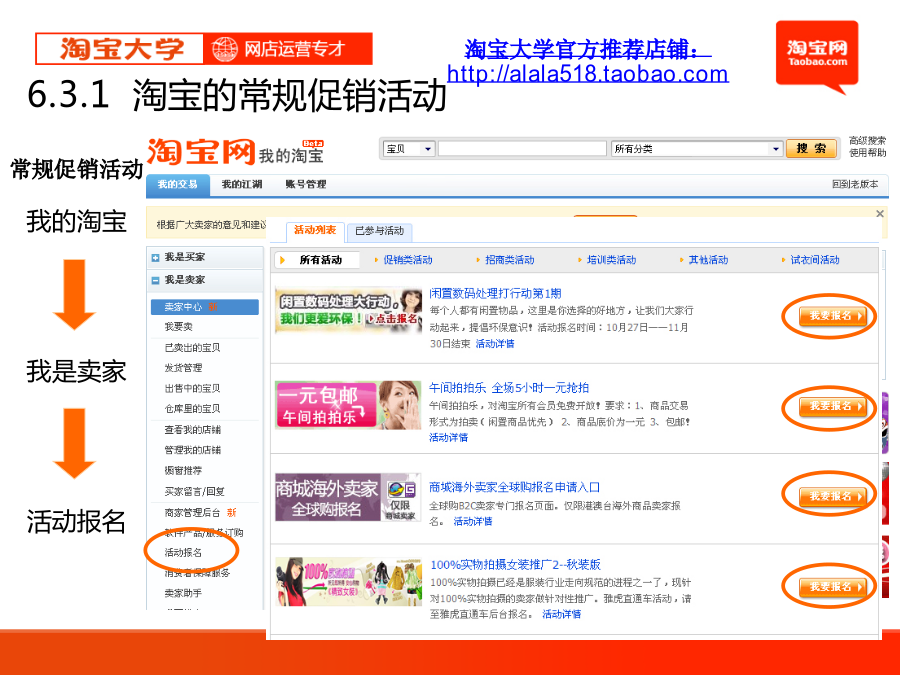Click 我要报名 for 全球购 activity

pos(833,496)
